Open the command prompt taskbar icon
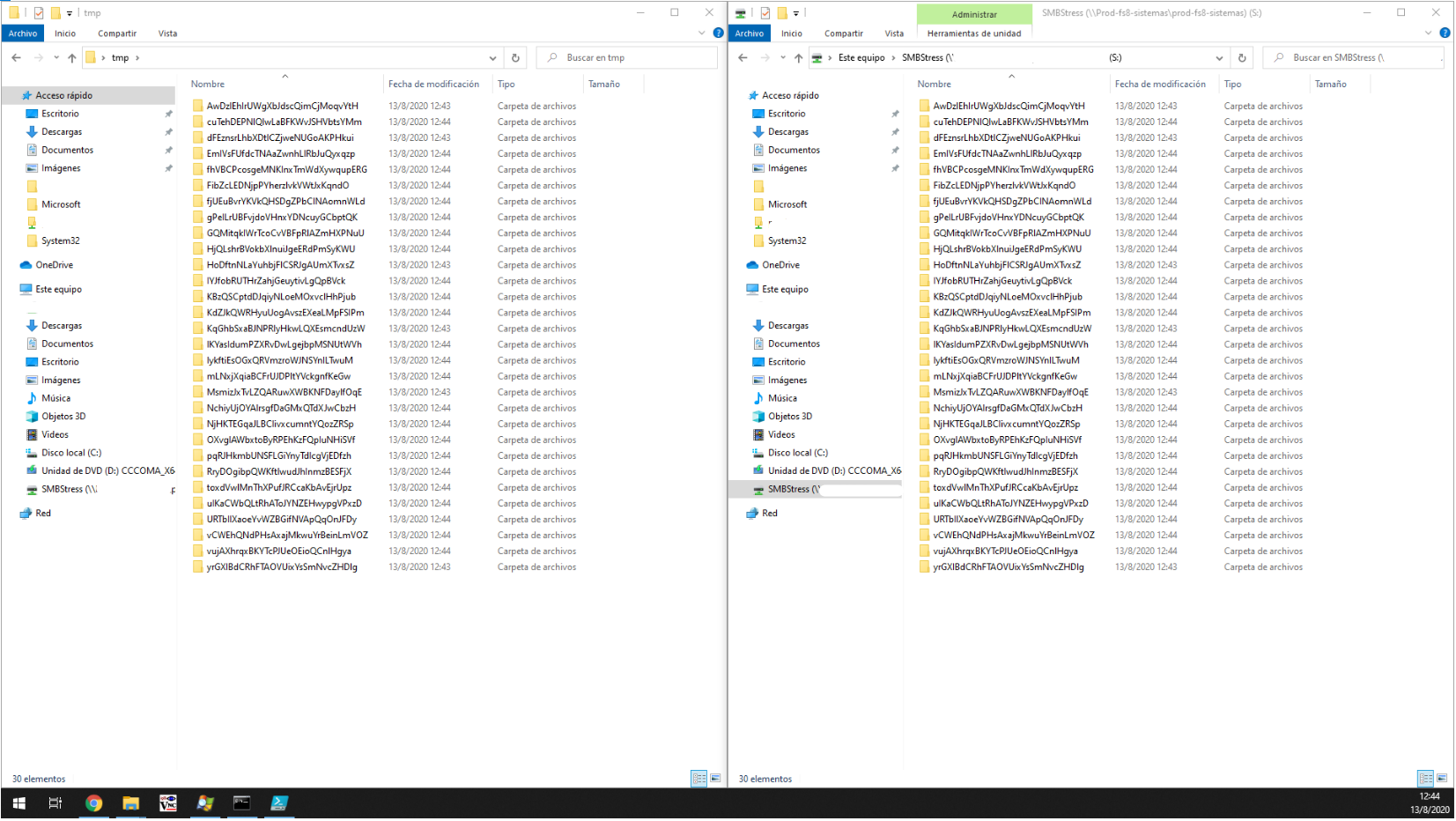 coord(241,803)
